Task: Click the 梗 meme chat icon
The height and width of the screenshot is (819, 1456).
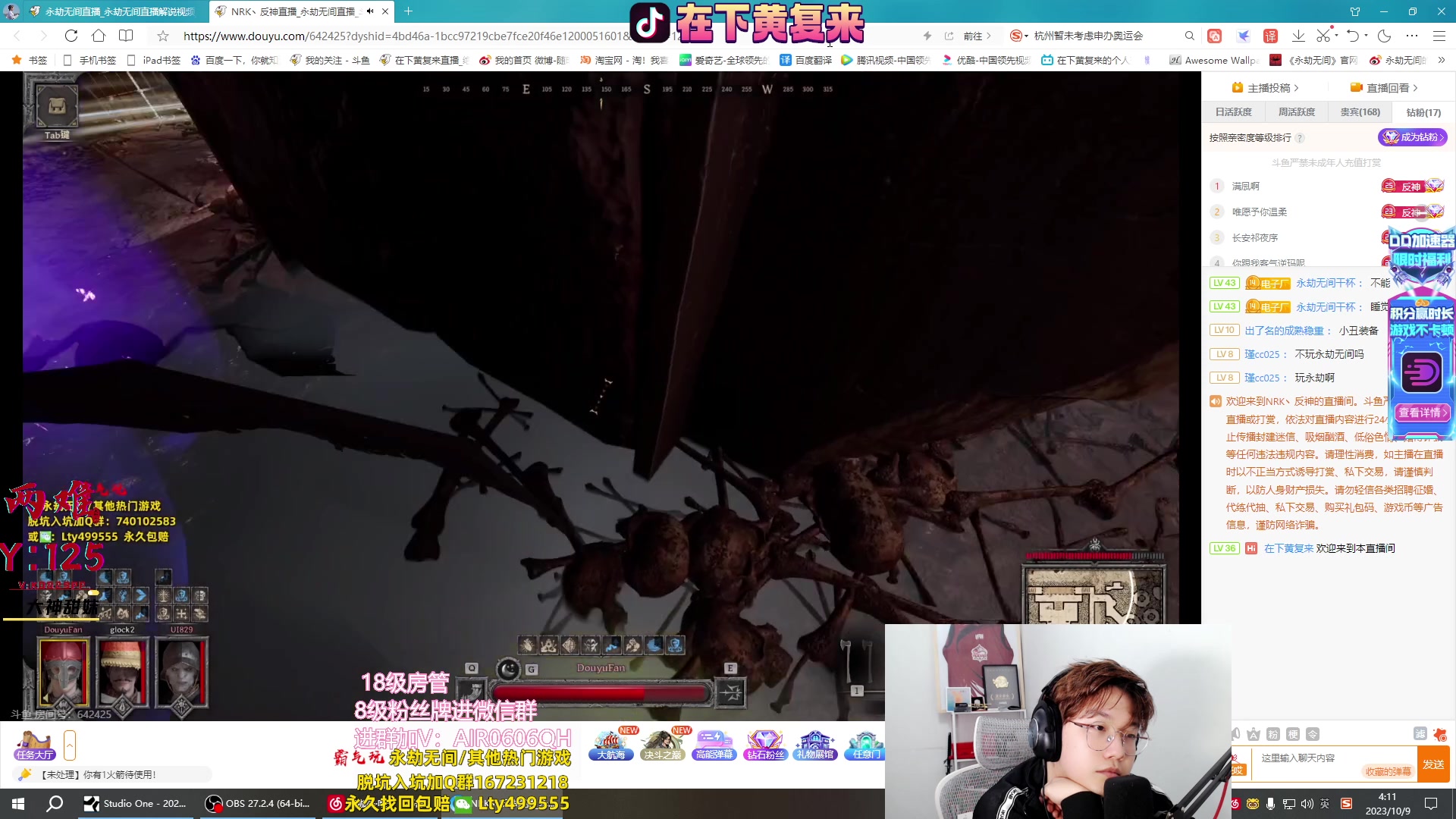Action: (x=1293, y=734)
